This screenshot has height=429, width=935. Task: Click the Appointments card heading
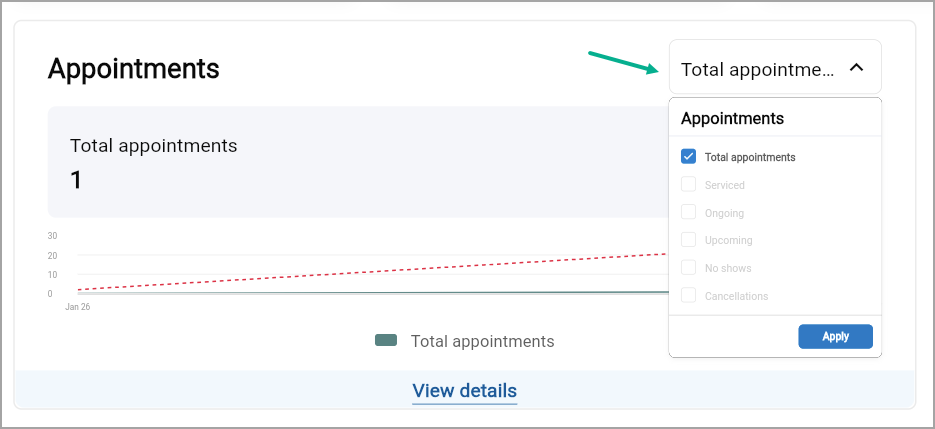pos(134,69)
